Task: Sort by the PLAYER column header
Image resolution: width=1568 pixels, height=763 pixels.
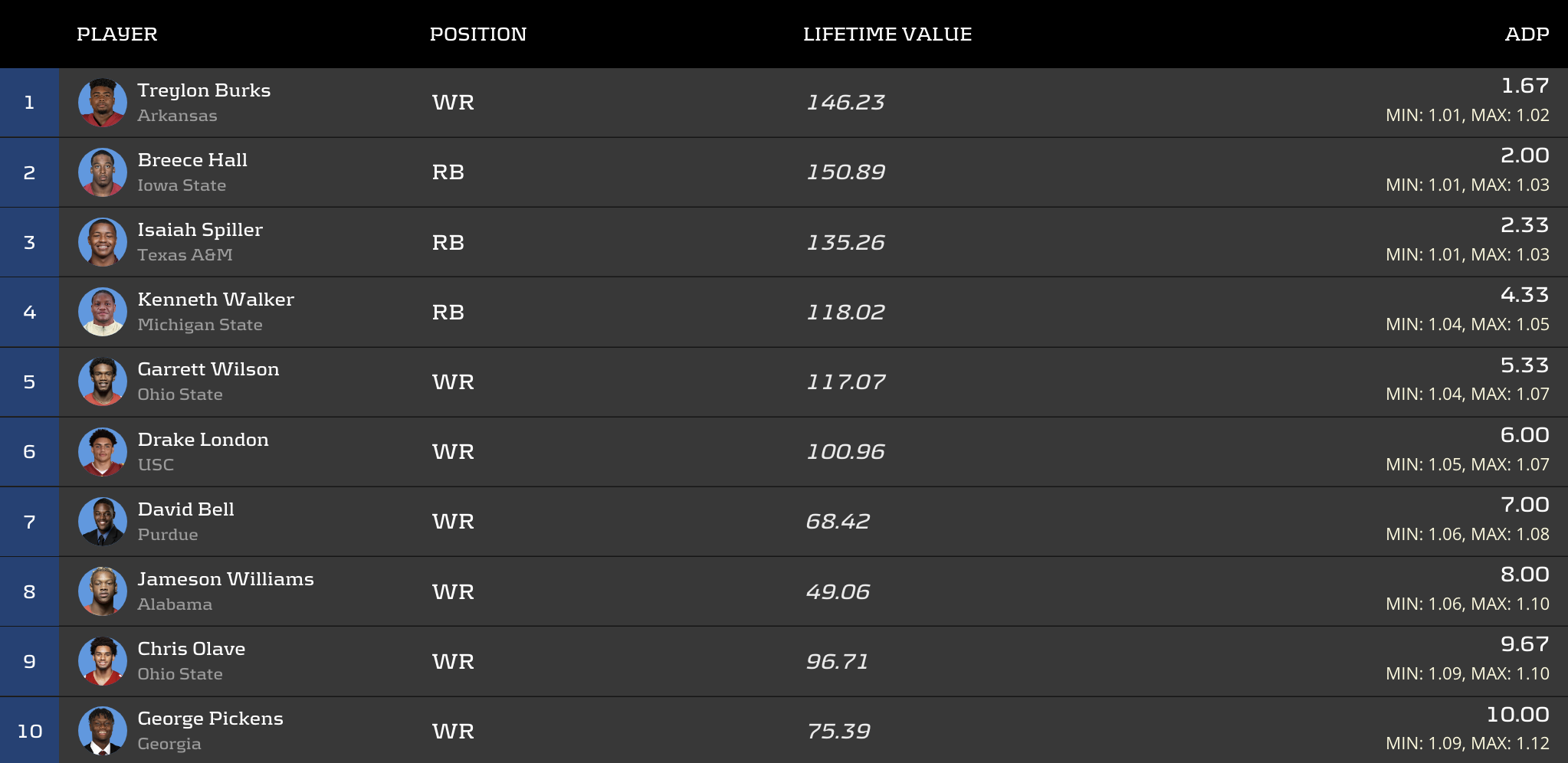Action: 117,34
